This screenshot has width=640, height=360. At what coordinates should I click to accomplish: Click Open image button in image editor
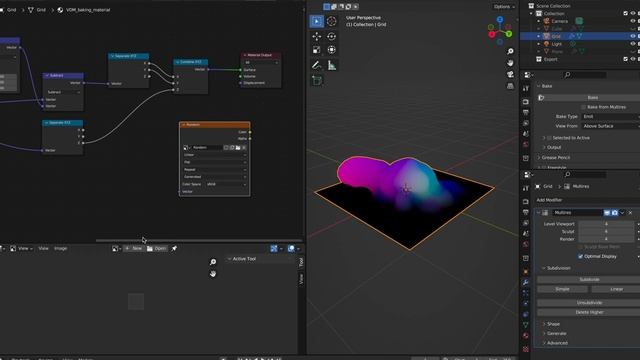(157, 248)
